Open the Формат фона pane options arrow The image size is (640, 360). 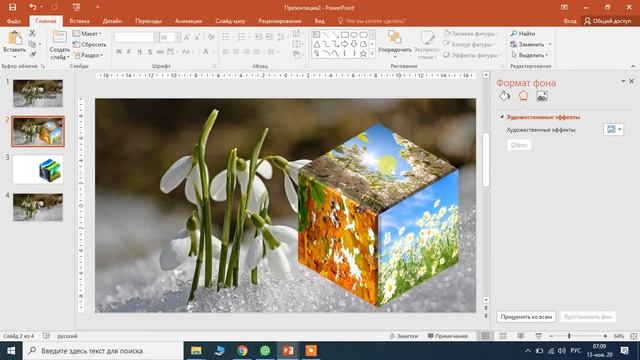pyautogui.click(x=623, y=81)
